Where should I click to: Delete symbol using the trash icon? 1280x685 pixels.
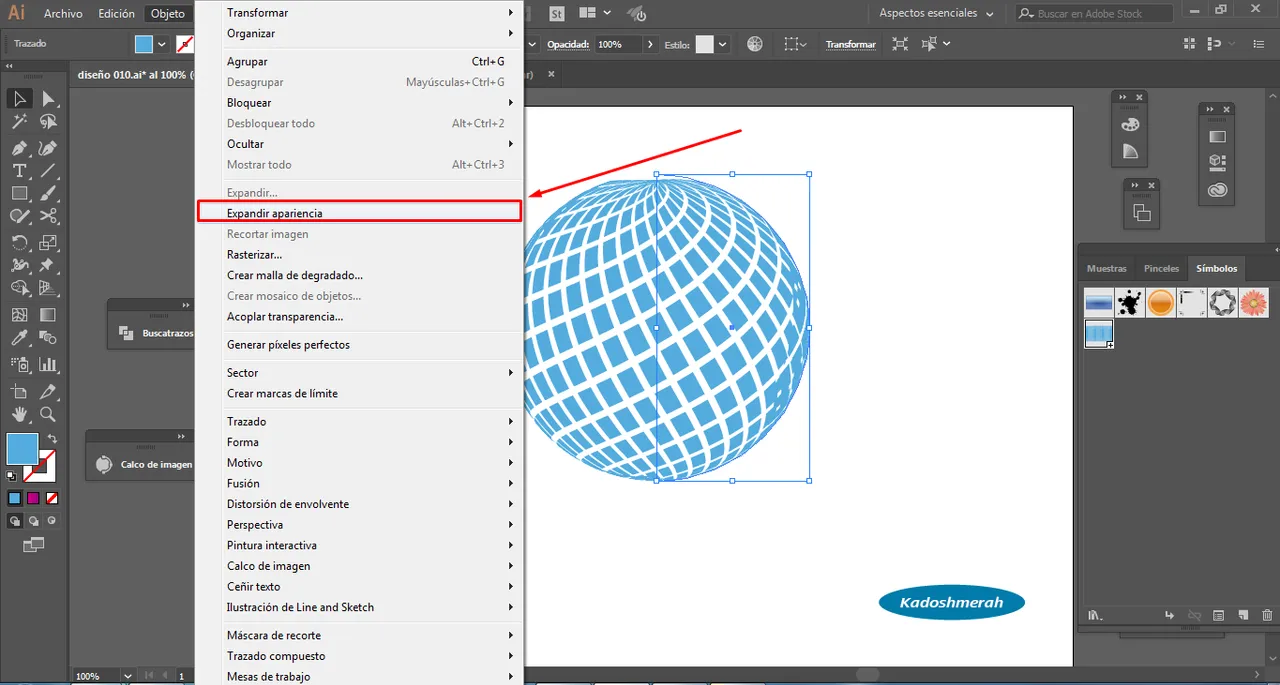(1267, 615)
